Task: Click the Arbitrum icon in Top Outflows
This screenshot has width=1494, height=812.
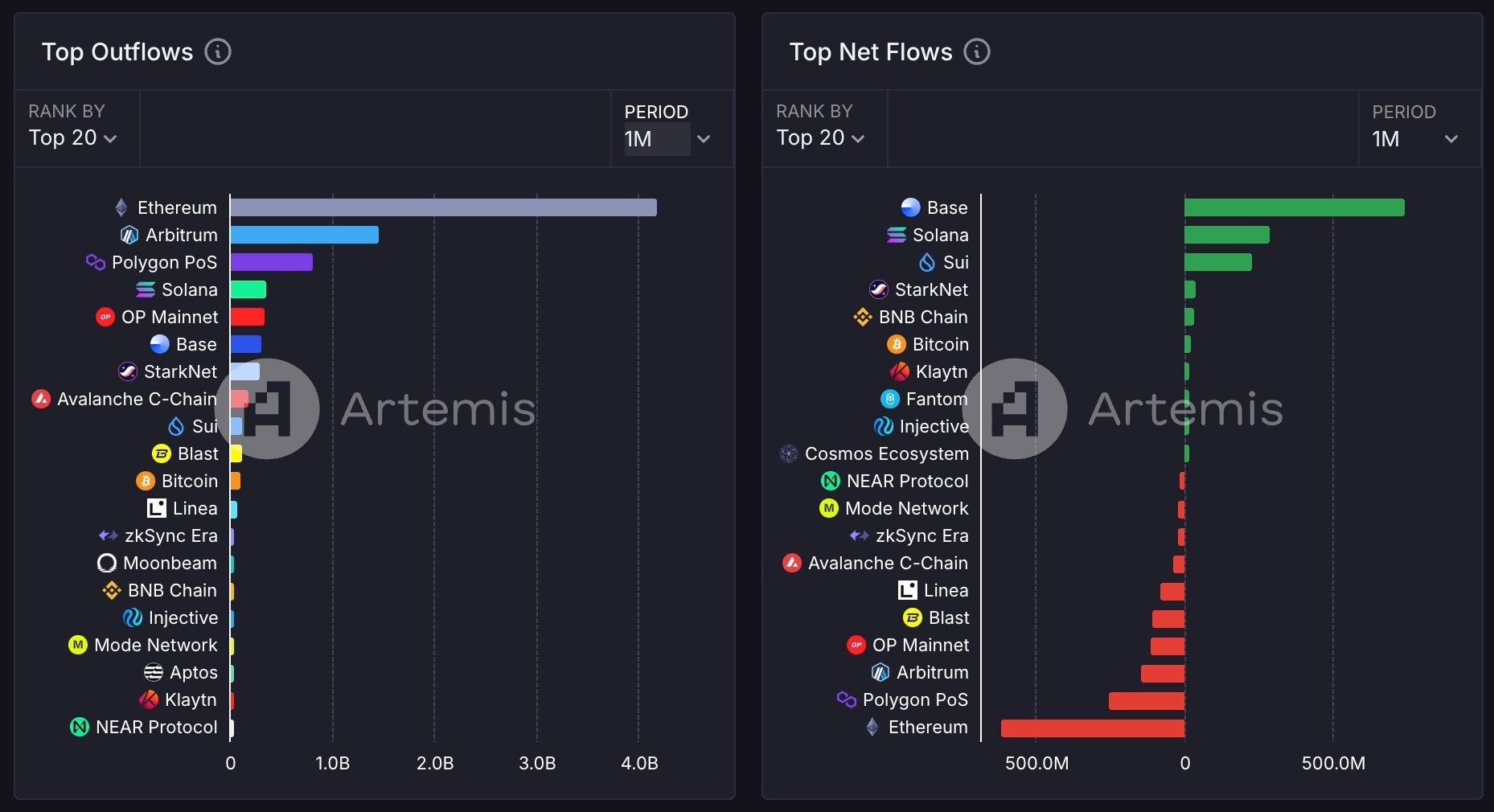Action: (129, 235)
